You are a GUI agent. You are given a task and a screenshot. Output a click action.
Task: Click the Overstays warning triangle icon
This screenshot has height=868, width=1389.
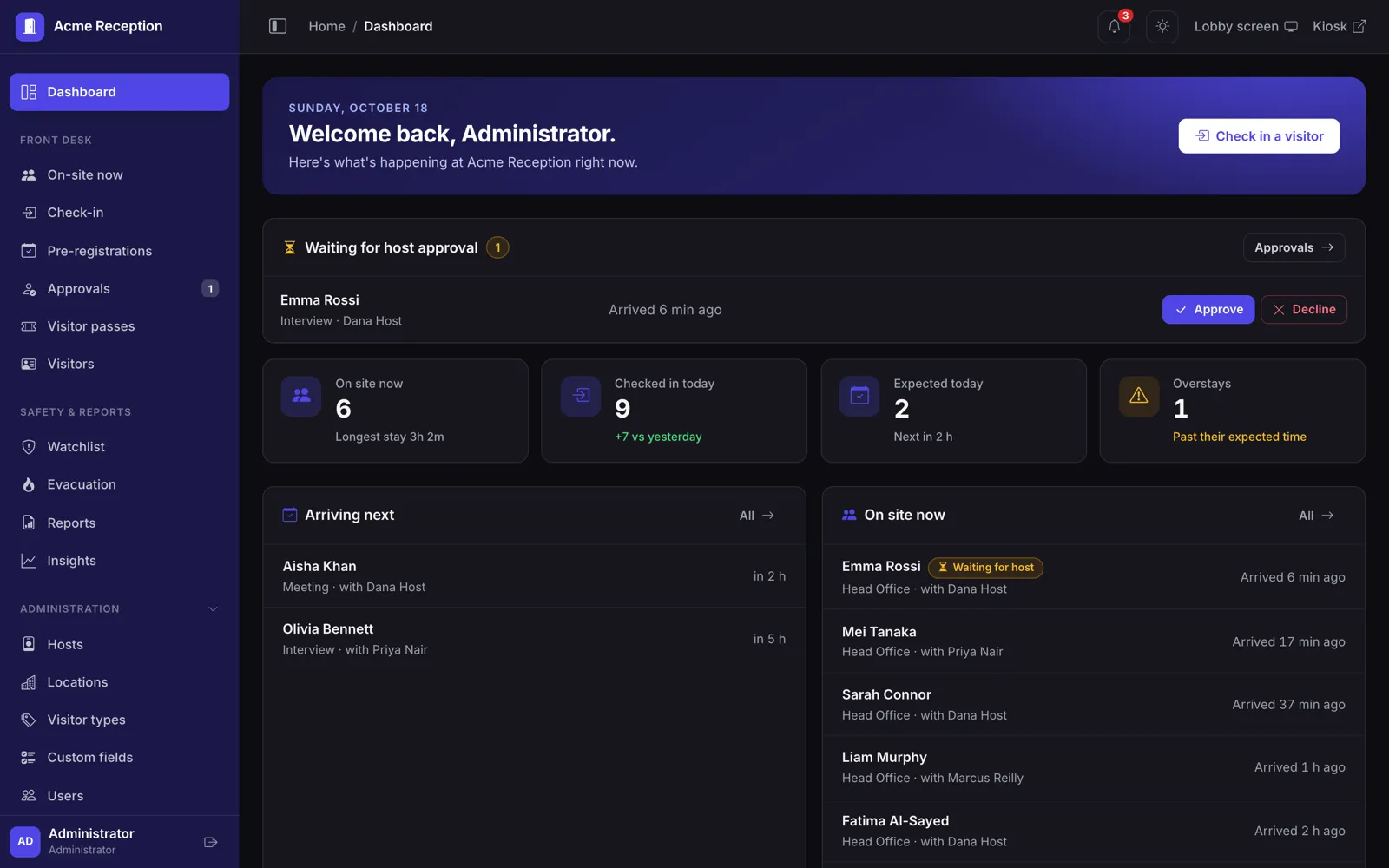click(x=1139, y=396)
